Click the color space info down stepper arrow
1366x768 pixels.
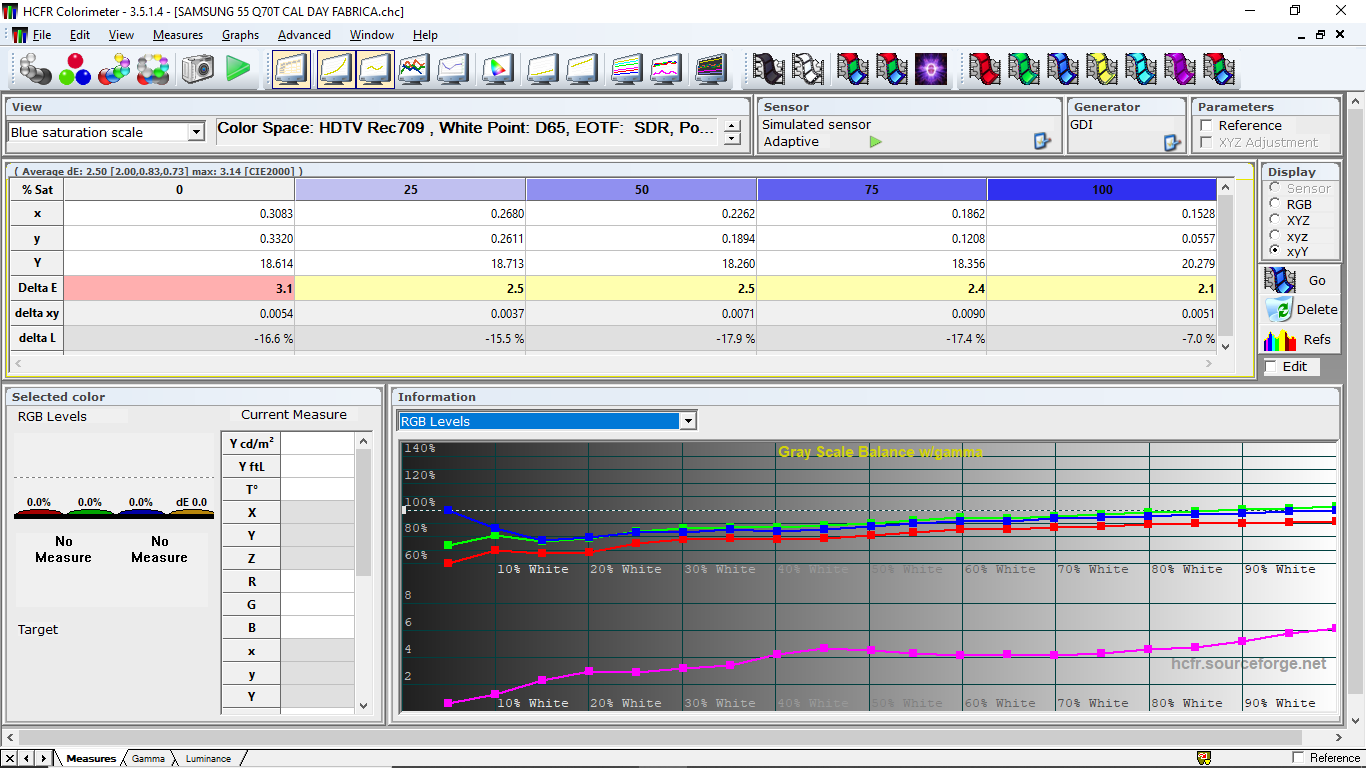pos(733,139)
